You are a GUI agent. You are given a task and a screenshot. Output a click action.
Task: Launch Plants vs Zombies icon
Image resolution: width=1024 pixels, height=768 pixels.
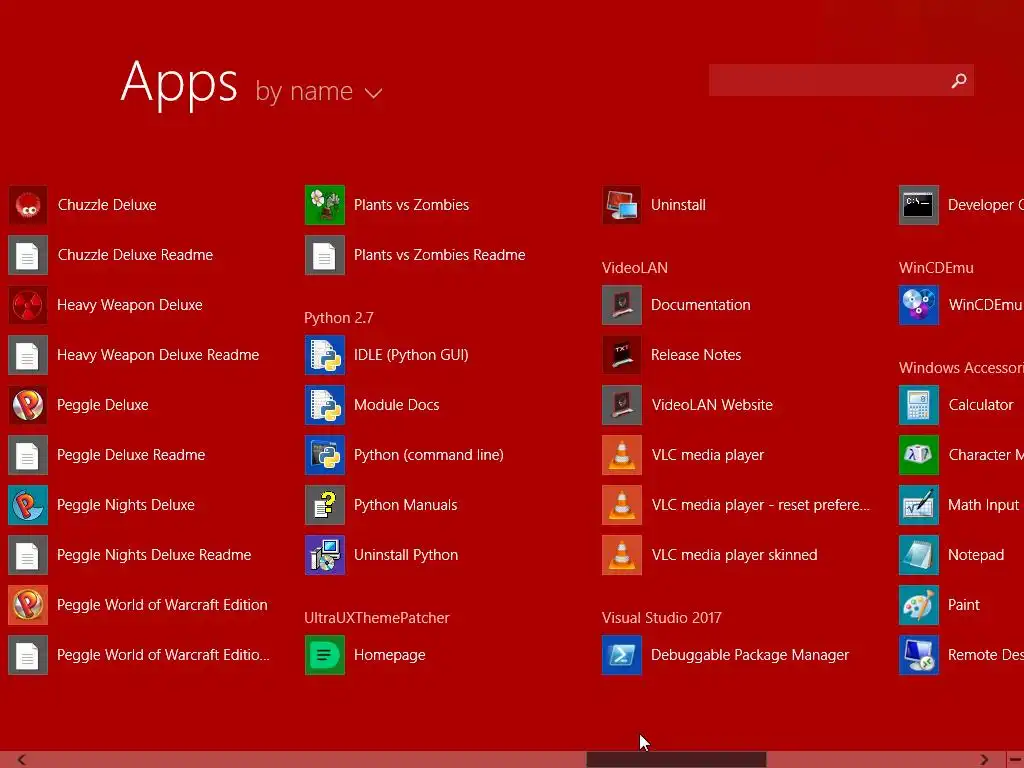325,205
